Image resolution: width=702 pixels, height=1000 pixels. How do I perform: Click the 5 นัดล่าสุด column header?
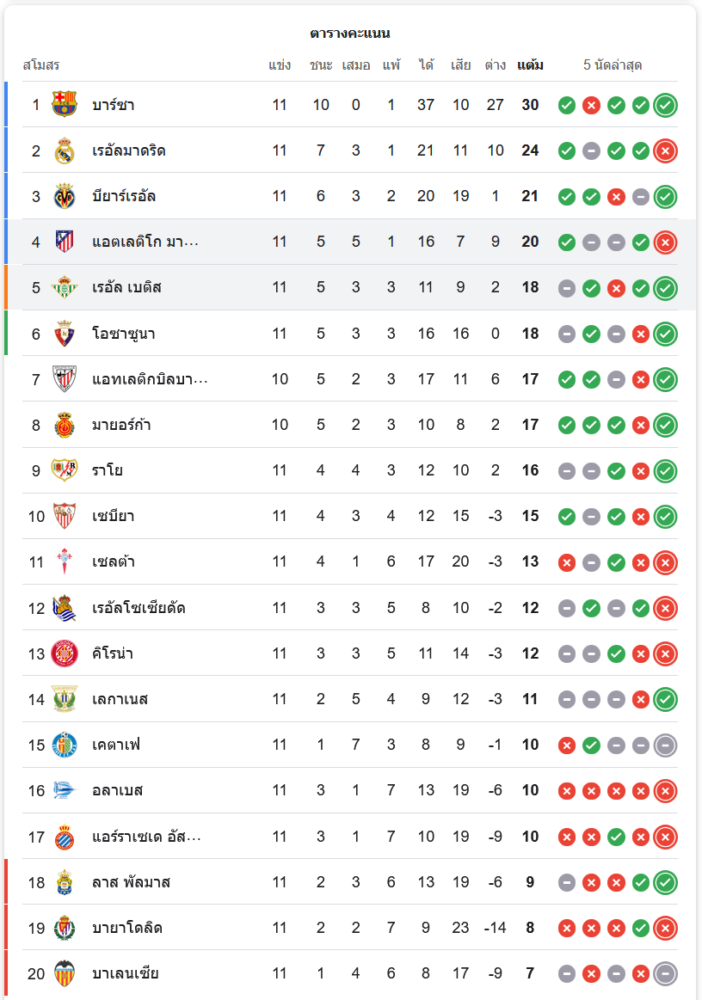point(612,66)
